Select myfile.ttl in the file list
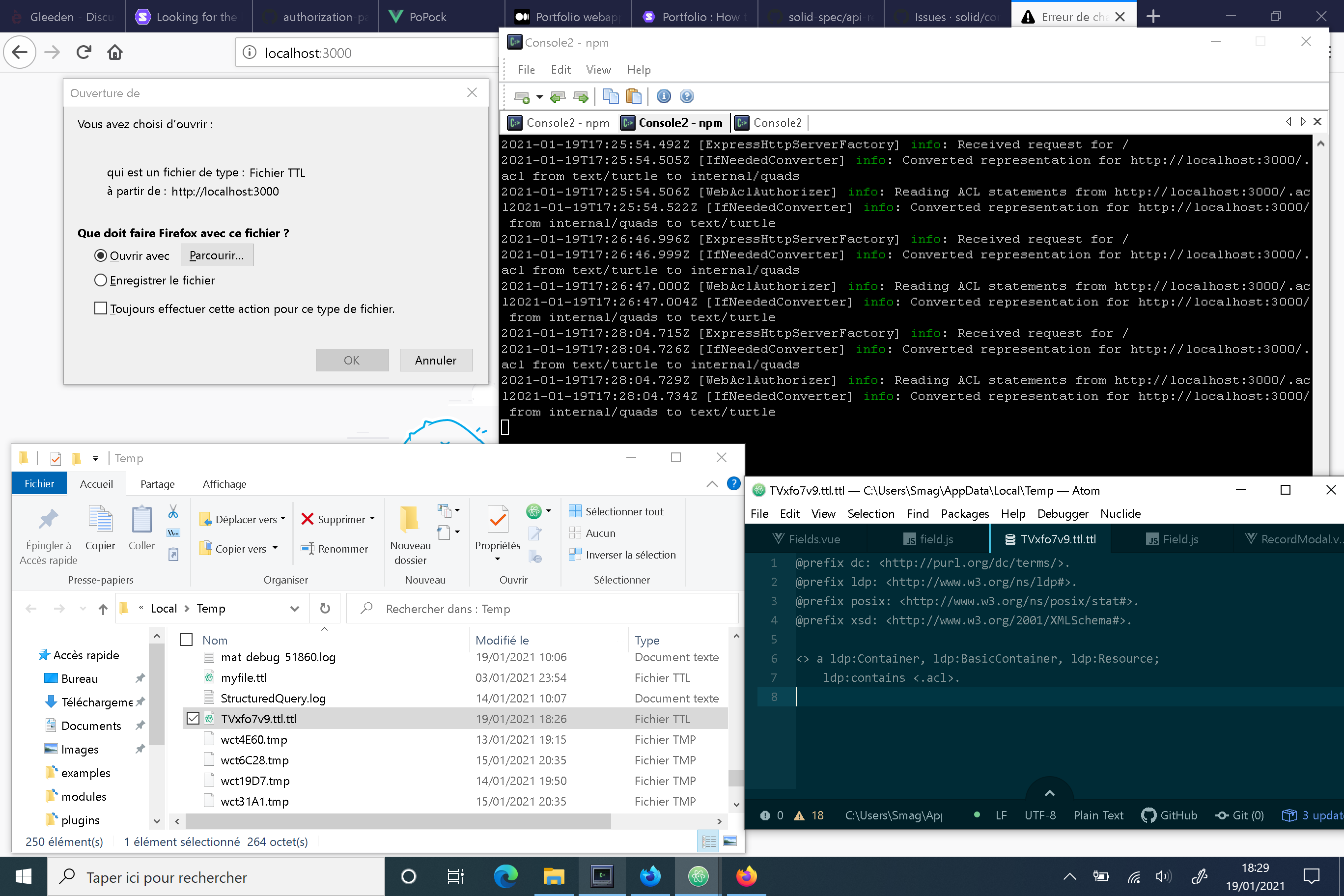Image resolution: width=1344 pixels, height=896 pixels. (244, 678)
